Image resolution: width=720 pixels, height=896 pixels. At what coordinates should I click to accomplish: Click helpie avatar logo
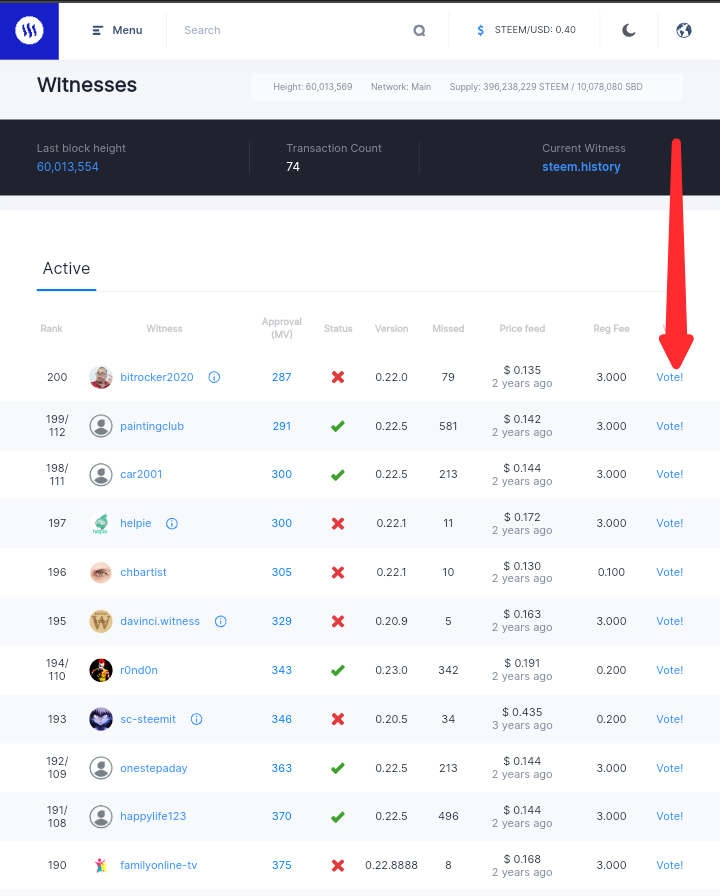(x=101, y=523)
